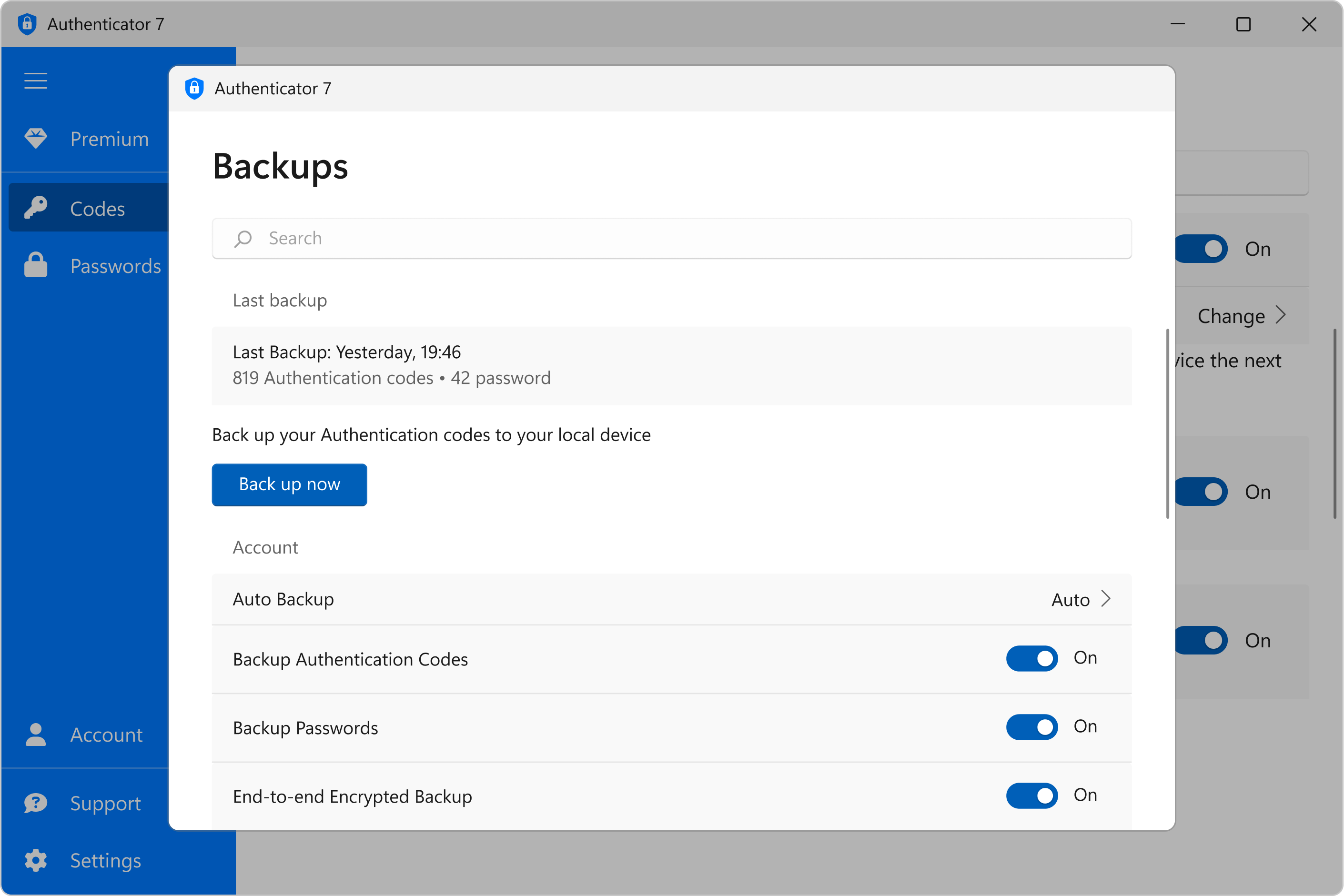Select Codes in the sidebar
The height and width of the screenshot is (896, 1344).
click(89, 208)
